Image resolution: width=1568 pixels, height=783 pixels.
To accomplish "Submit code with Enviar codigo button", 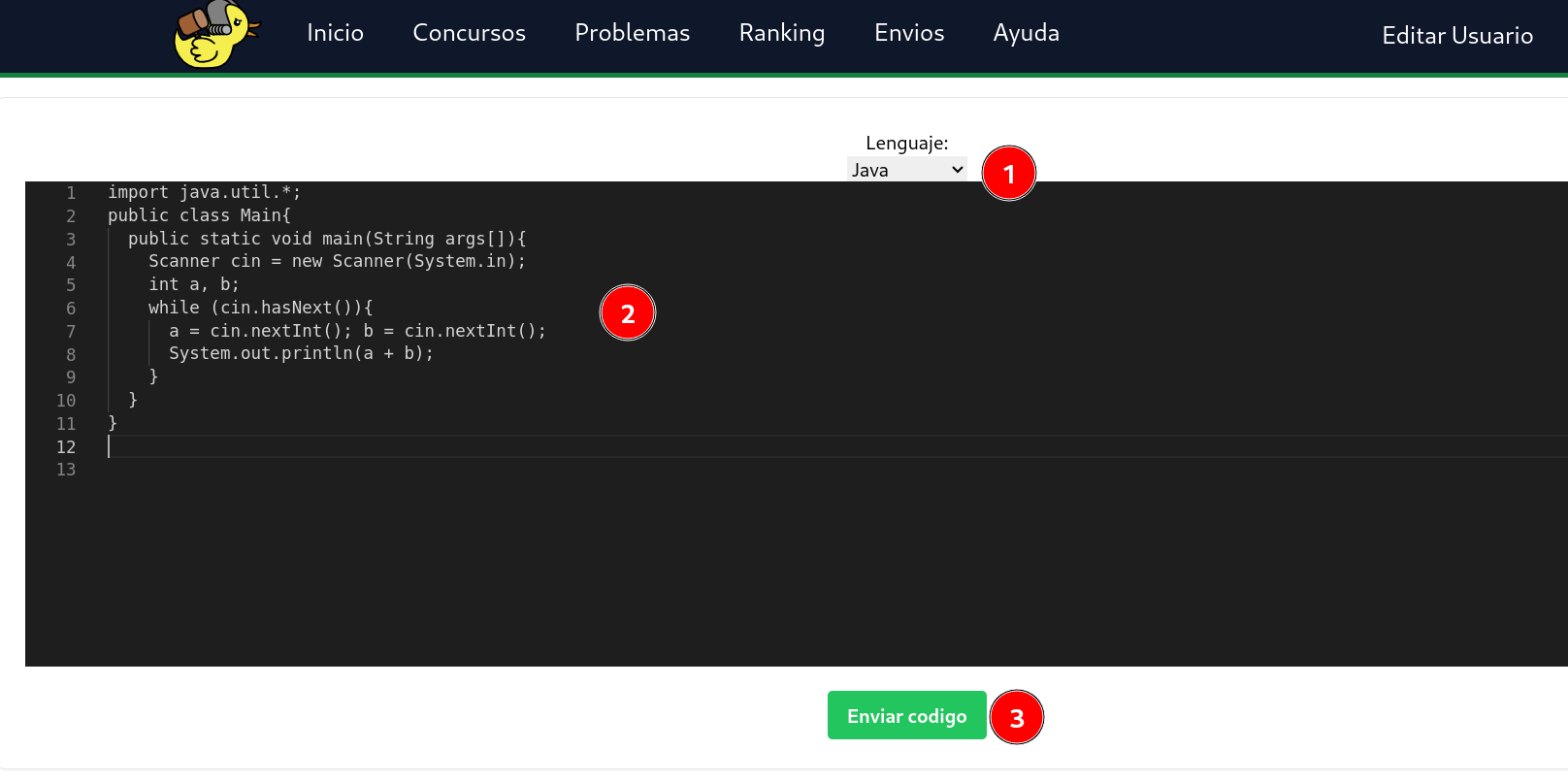I will click(x=907, y=715).
